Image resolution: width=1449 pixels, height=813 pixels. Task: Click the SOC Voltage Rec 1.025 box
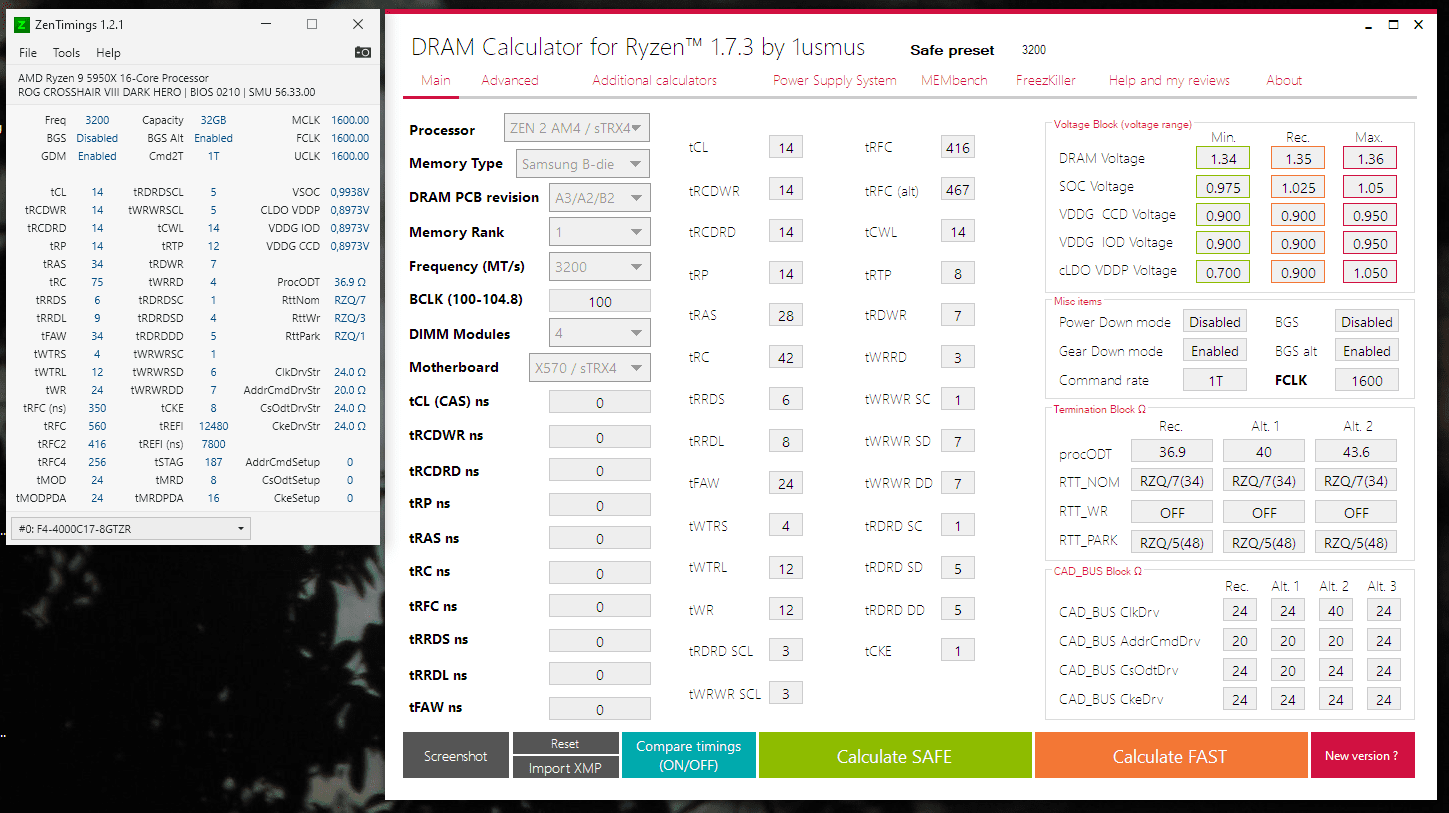1298,187
